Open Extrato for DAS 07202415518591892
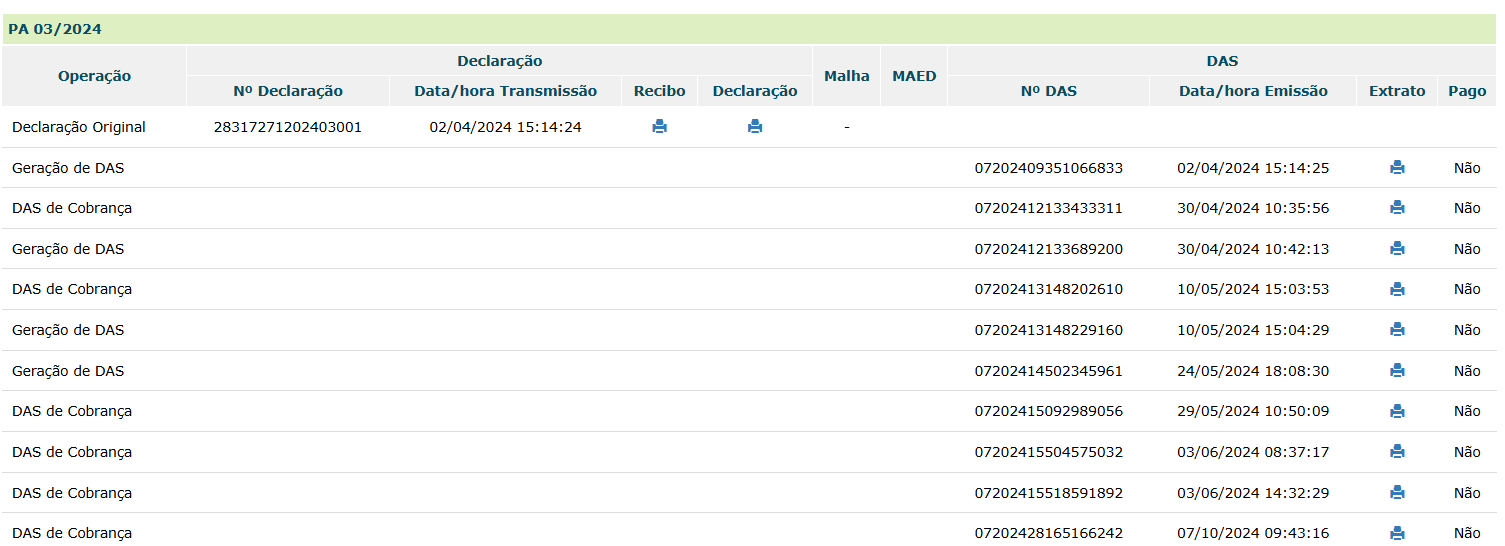 pos(1397,493)
